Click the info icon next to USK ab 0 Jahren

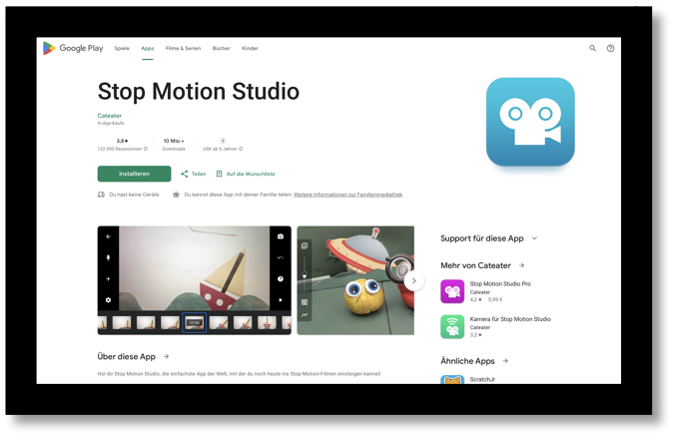coord(241,149)
